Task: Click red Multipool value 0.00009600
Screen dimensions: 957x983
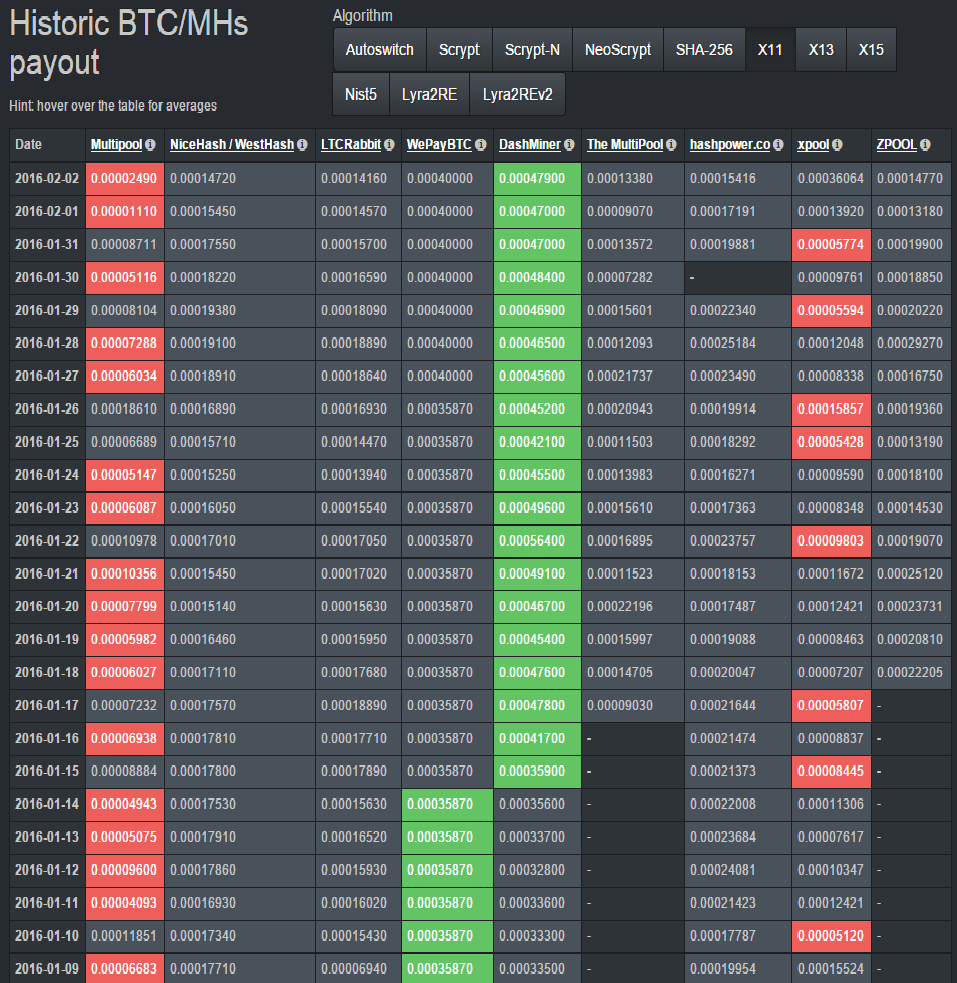Action: pyautogui.click(x=124, y=870)
